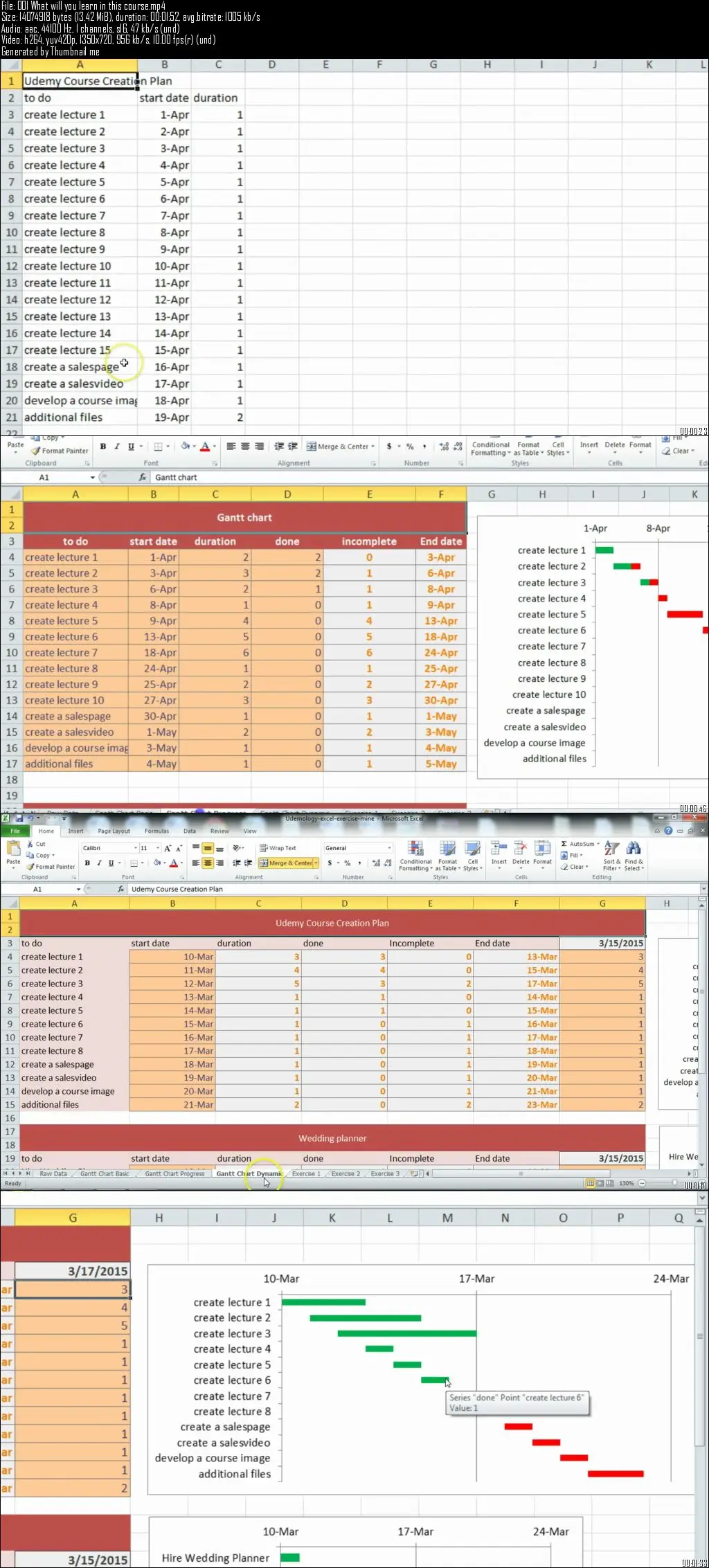The image size is (709, 1568).
Task: Switch to the Page Layout ribbon tab
Action: (114, 831)
